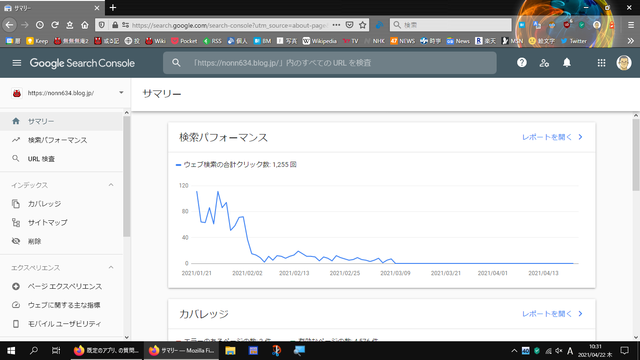Click the browser forward button
Screen dimensions: 640x360
click(x=25, y=25)
